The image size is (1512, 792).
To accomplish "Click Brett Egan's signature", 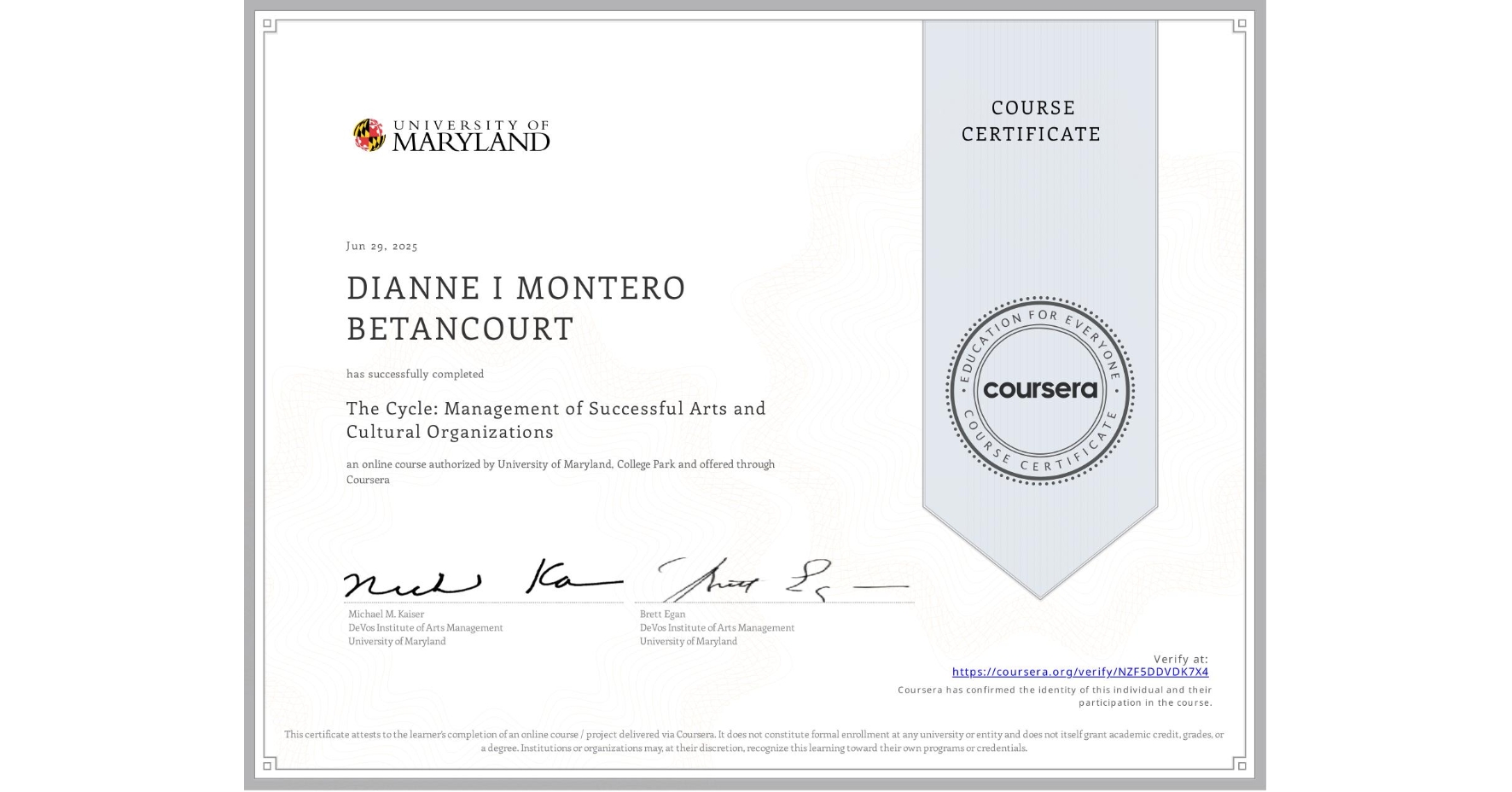I will point(783,579).
